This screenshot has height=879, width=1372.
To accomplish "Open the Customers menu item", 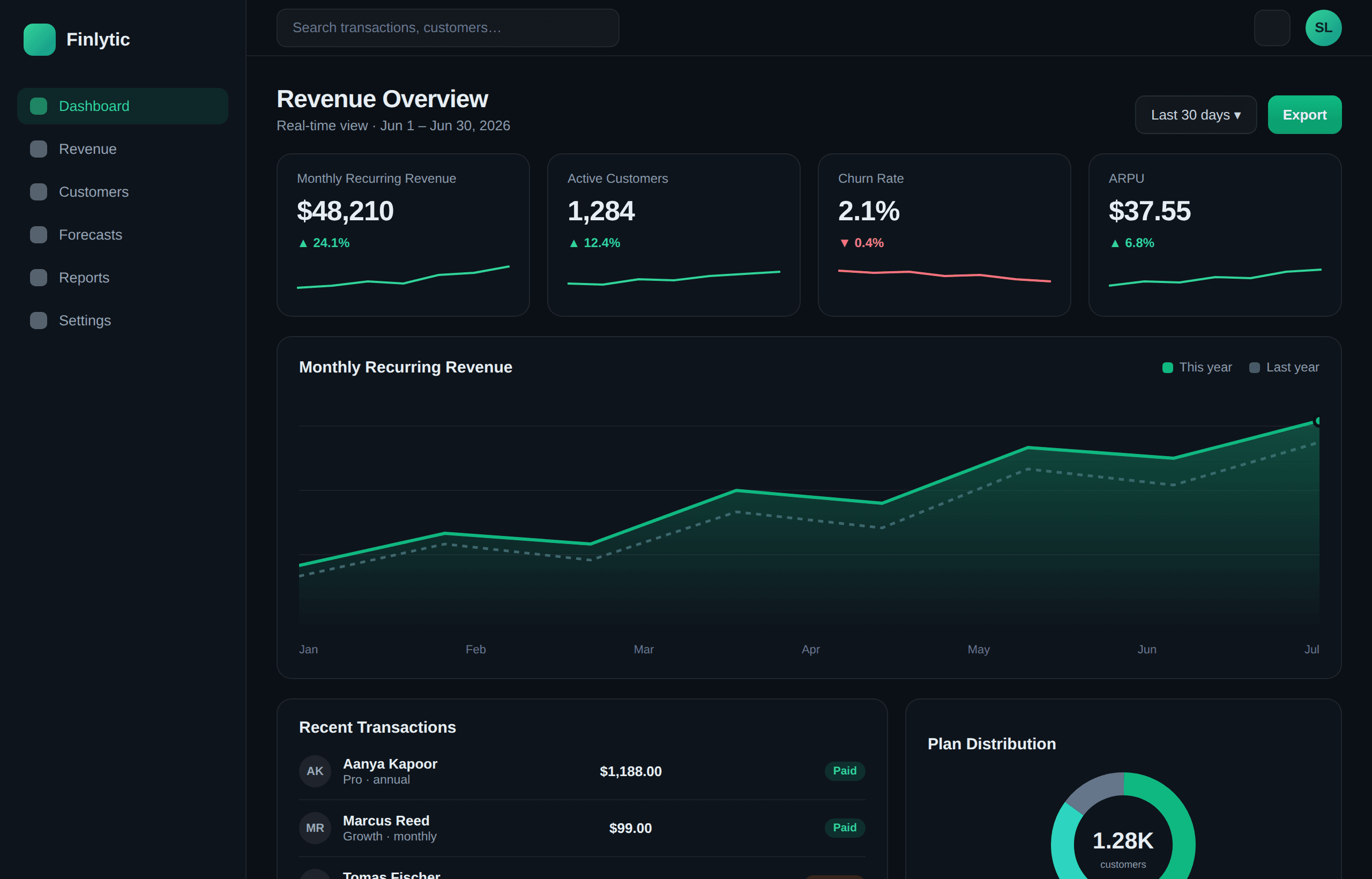I will point(123,192).
